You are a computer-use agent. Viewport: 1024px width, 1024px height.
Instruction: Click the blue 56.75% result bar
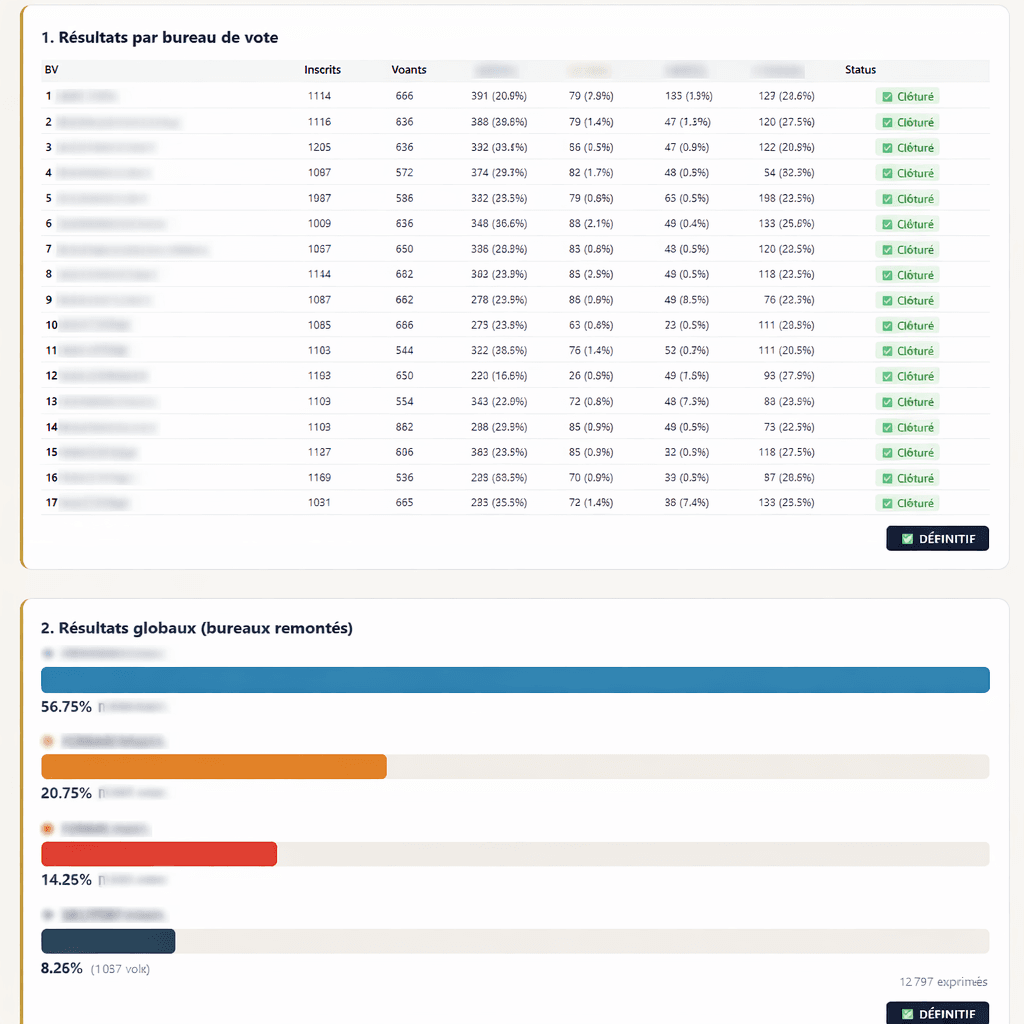click(x=515, y=680)
